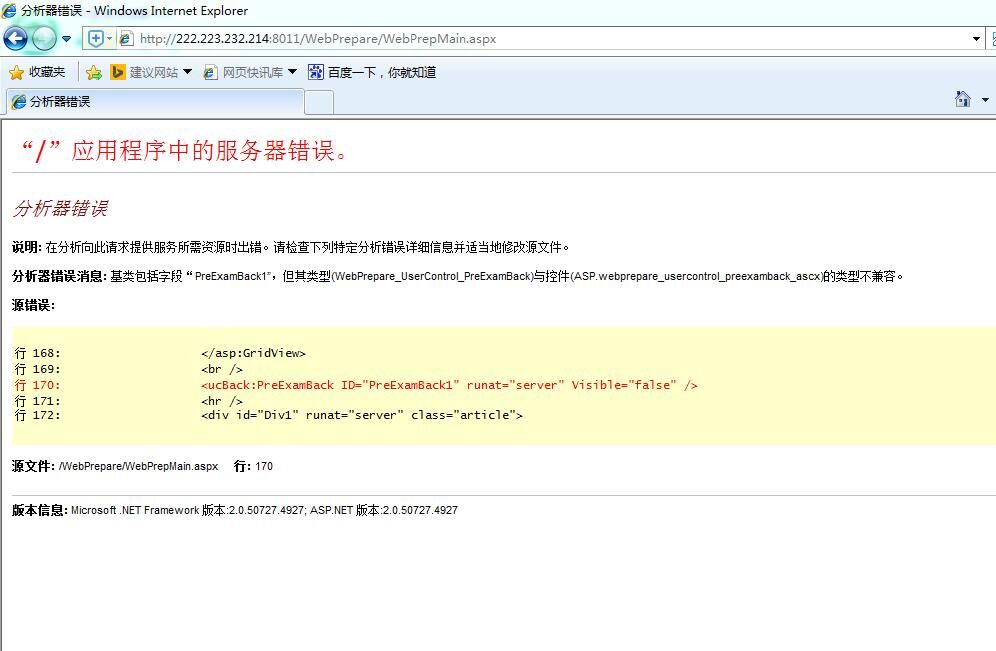Open the 百度一下，你就知道 favorite link
Image resolution: width=996 pixels, height=651 pixels.
coord(382,72)
